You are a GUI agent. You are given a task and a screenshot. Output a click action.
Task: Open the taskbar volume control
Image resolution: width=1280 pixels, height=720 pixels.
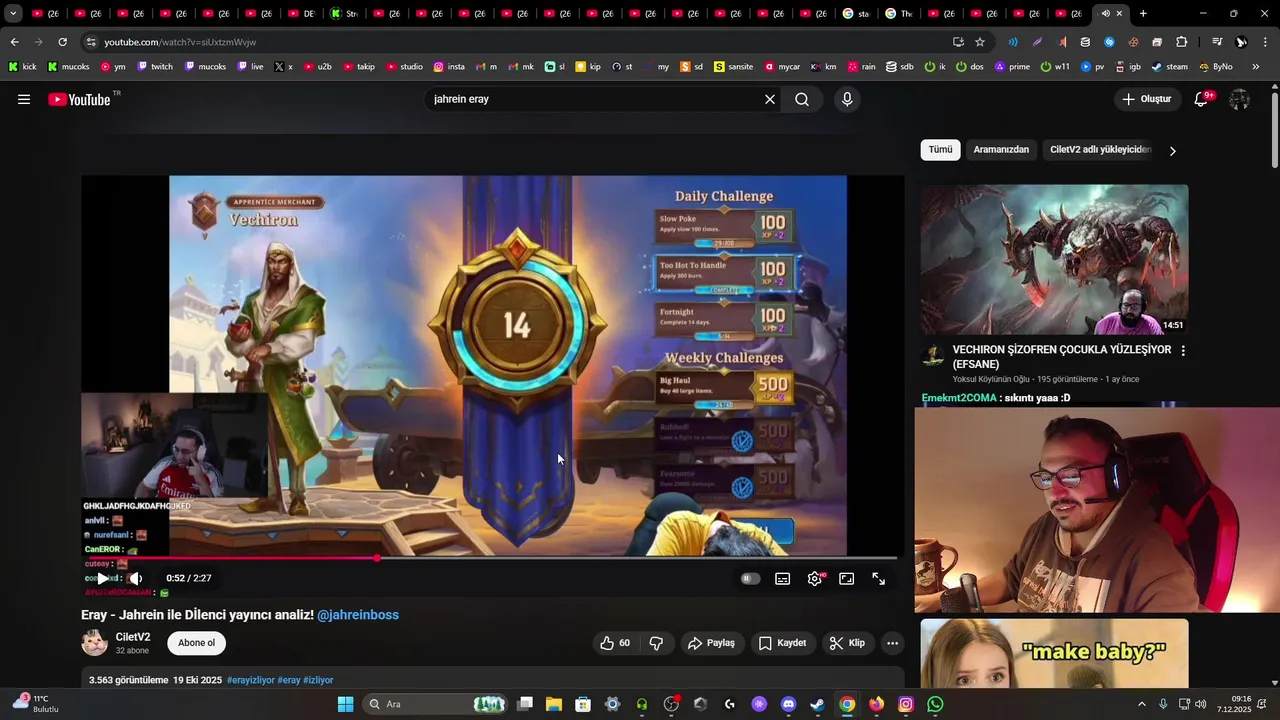(1200, 704)
